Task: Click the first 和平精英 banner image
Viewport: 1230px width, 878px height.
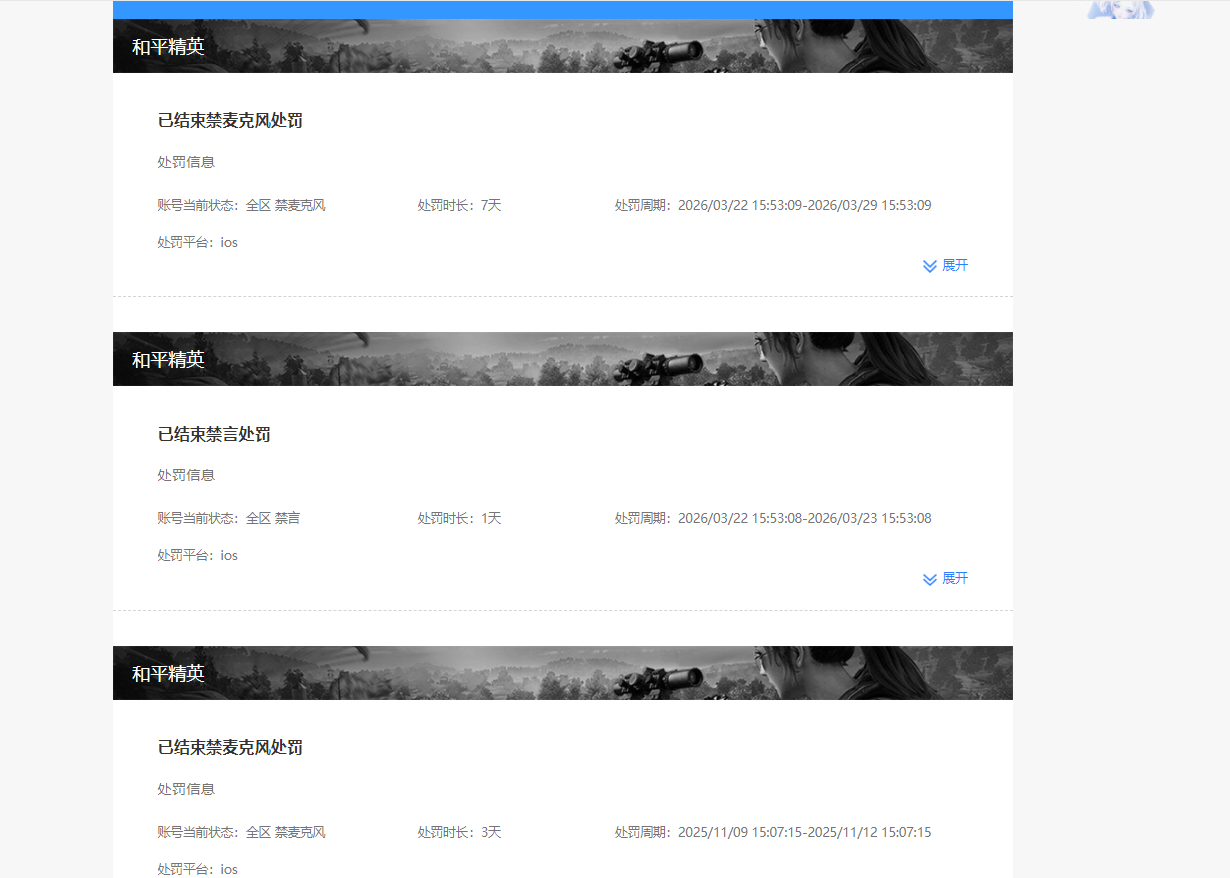Action: point(563,46)
